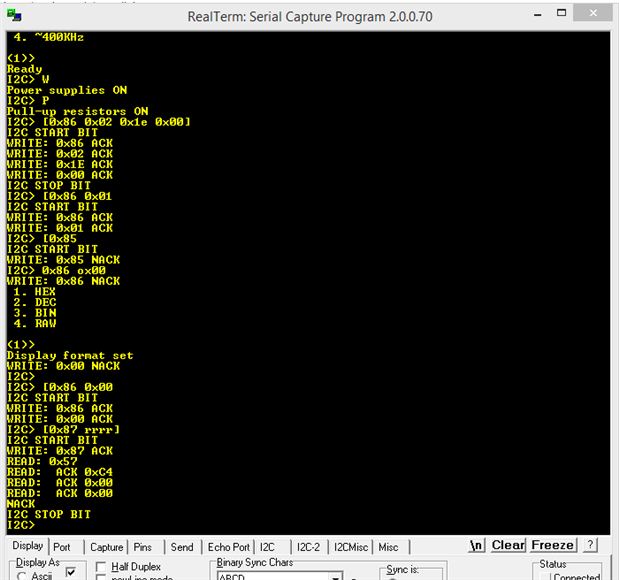Viewport: 619px width, 580px height.
Task: Click the 'WRITE: 0x87 ACK' terminal line
Action: click(x=60, y=451)
